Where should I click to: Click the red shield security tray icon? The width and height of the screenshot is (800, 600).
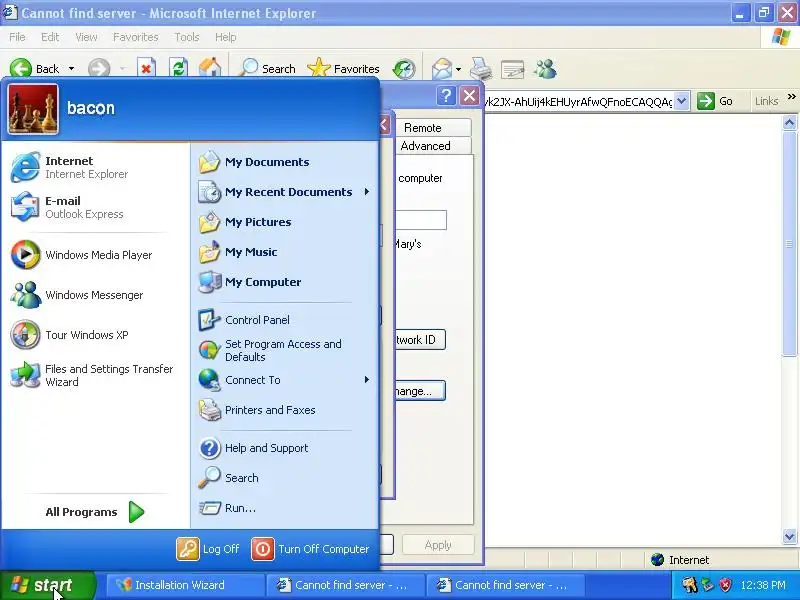725,585
